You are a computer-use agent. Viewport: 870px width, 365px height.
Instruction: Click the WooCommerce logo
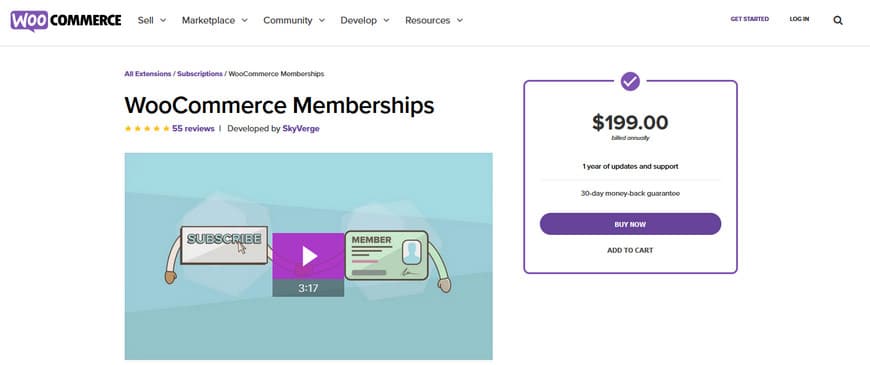point(65,21)
